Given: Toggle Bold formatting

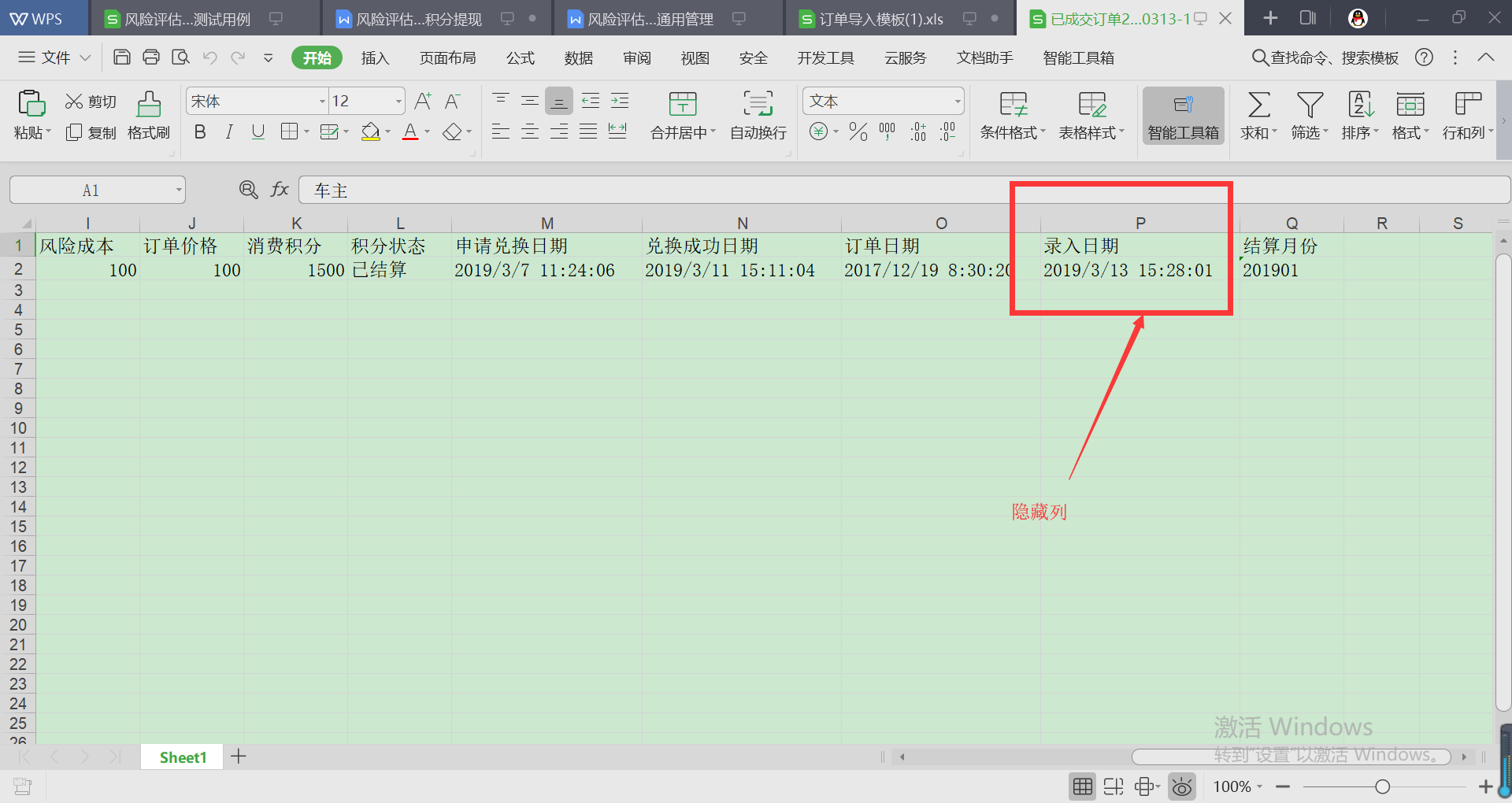Looking at the screenshot, I should coord(200,131).
